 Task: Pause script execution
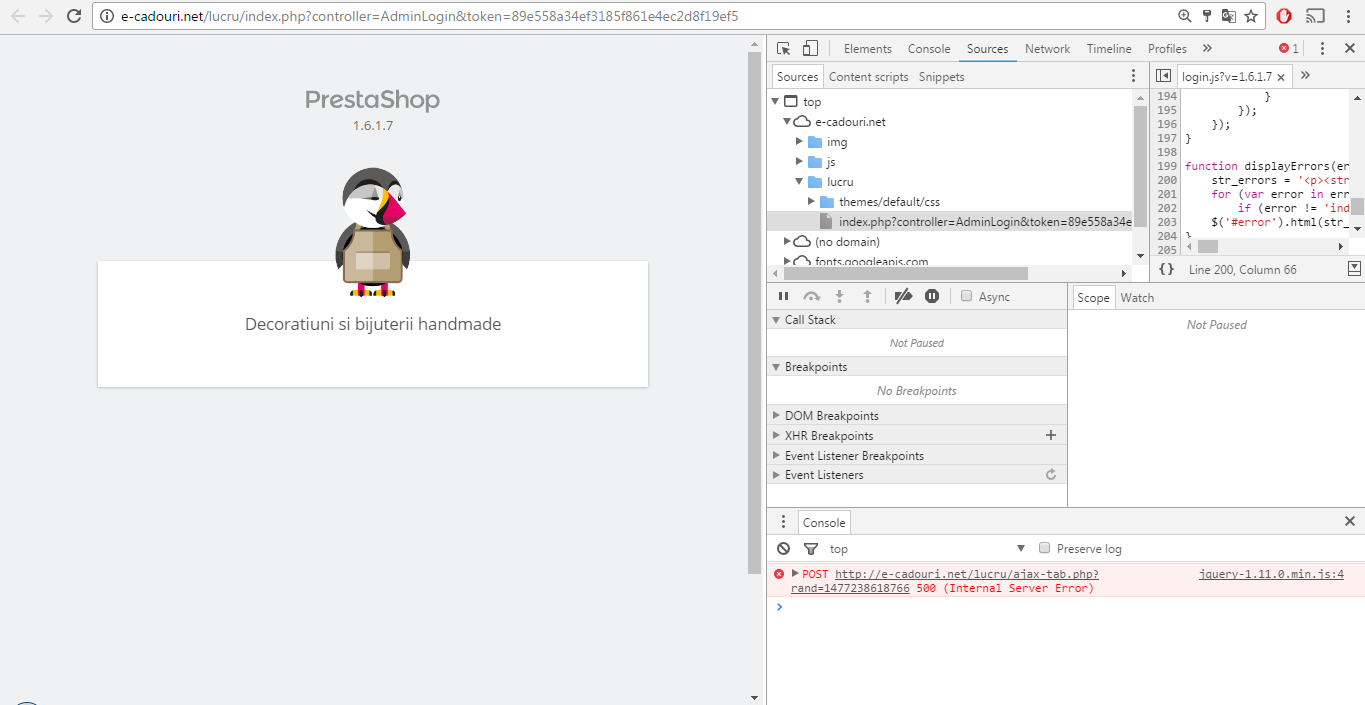pyautogui.click(x=783, y=296)
